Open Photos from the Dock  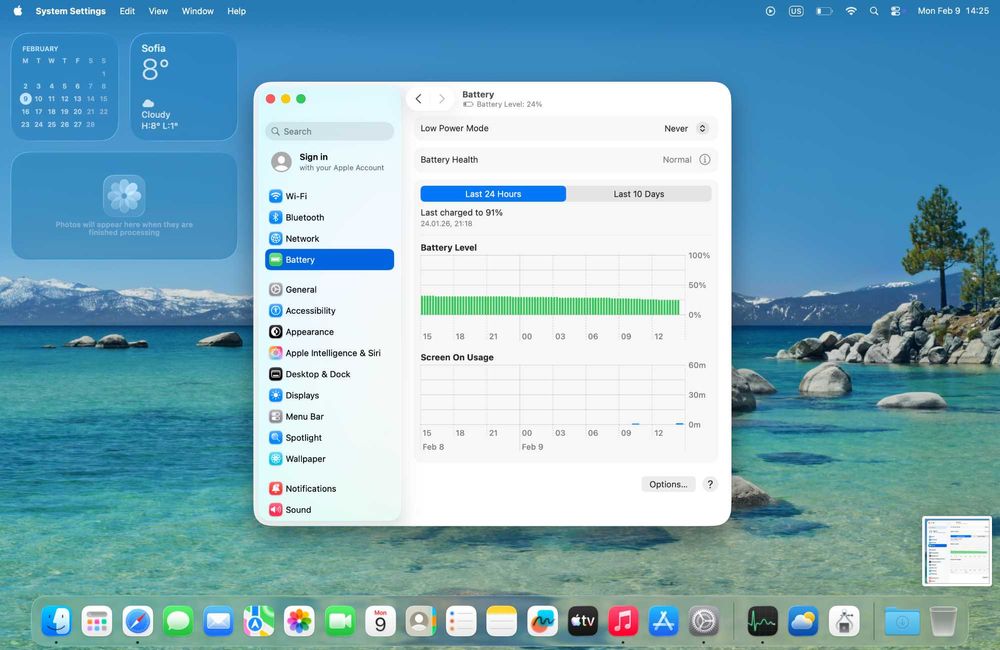tap(299, 621)
